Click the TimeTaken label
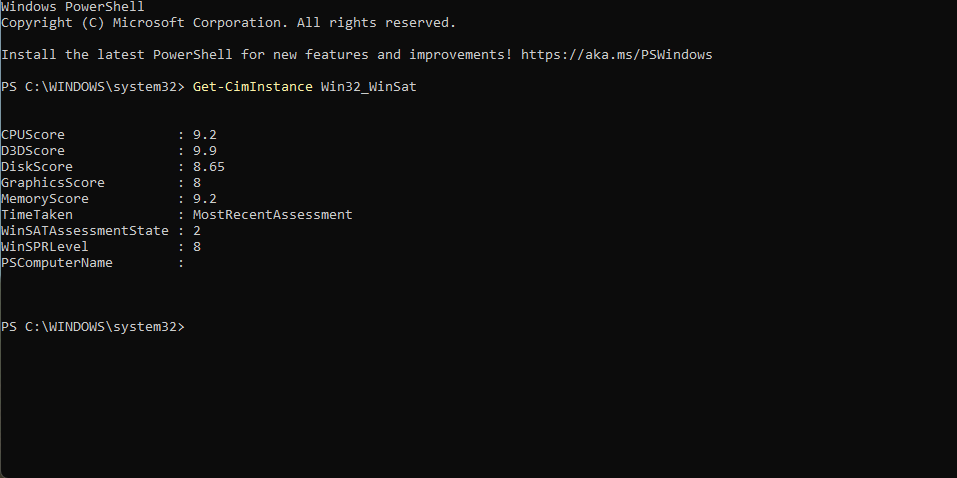The width and height of the screenshot is (957, 478). [36, 214]
